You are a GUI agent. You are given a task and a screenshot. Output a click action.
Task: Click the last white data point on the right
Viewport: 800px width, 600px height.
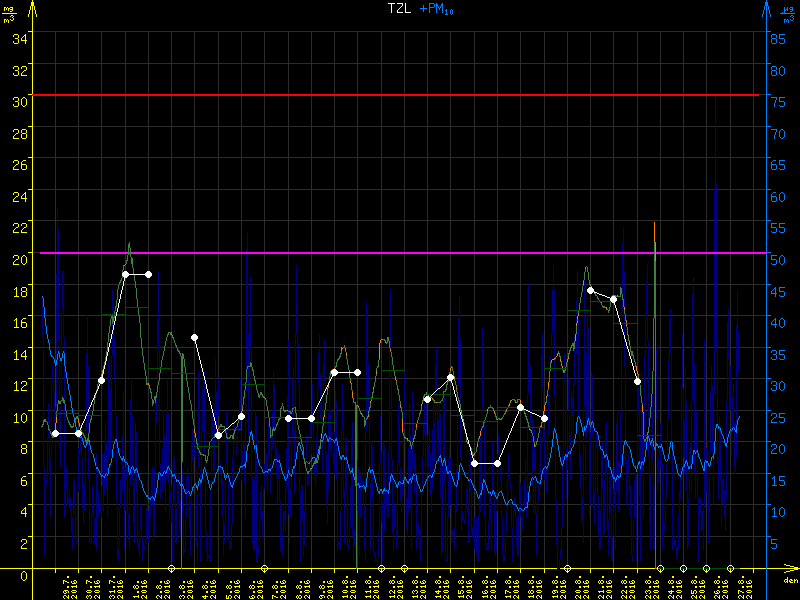(637, 381)
